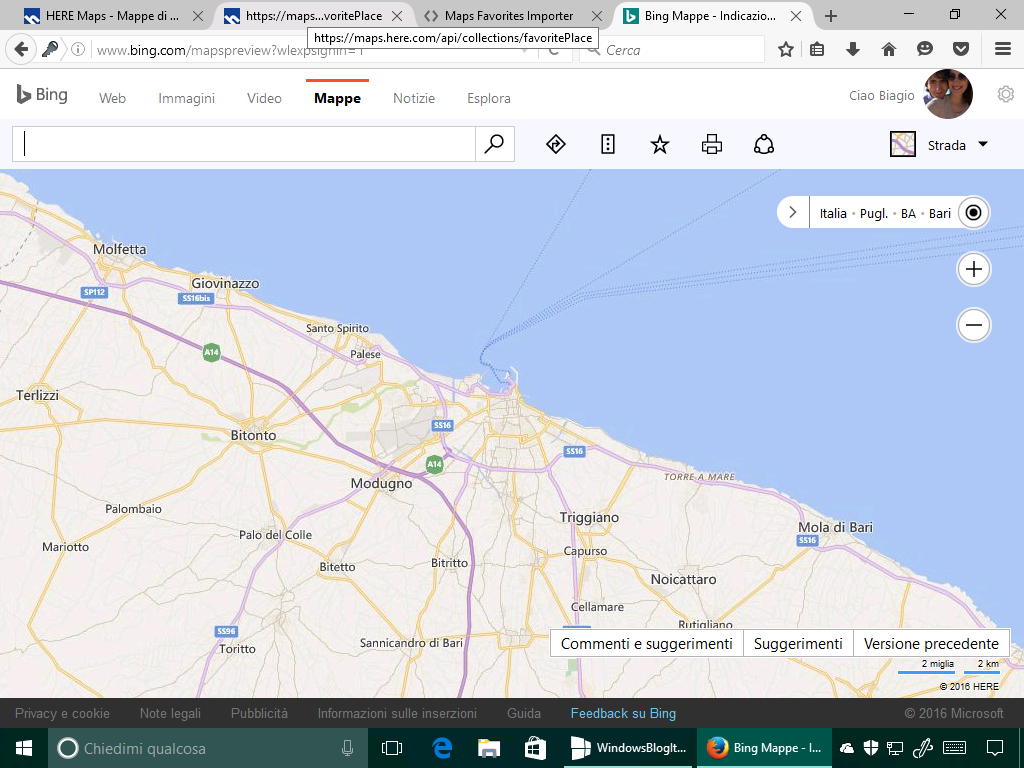Image resolution: width=1024 pixels, height=768 pixels.
Task: Click Mola di Bari map label
Action: point(835,527)
